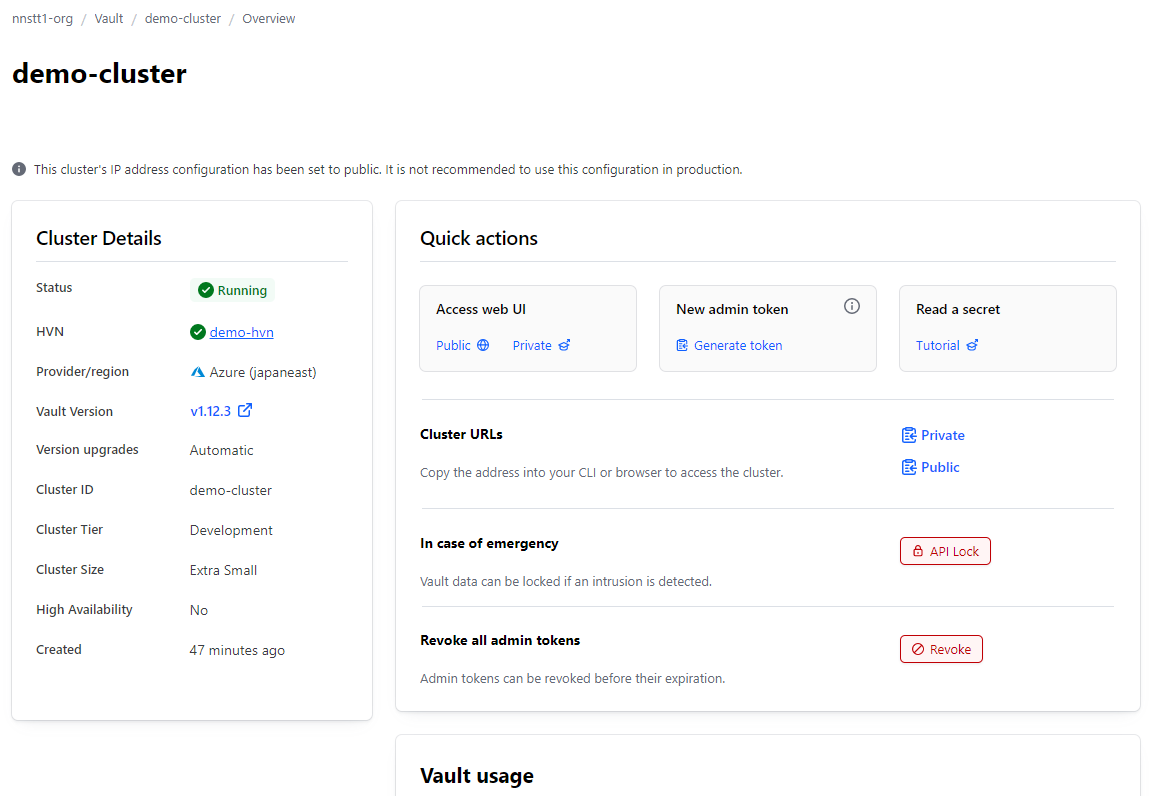Click the external link icon beside v1.12.3
Viewport: 1152px width, 796px height.
(245, 410)
